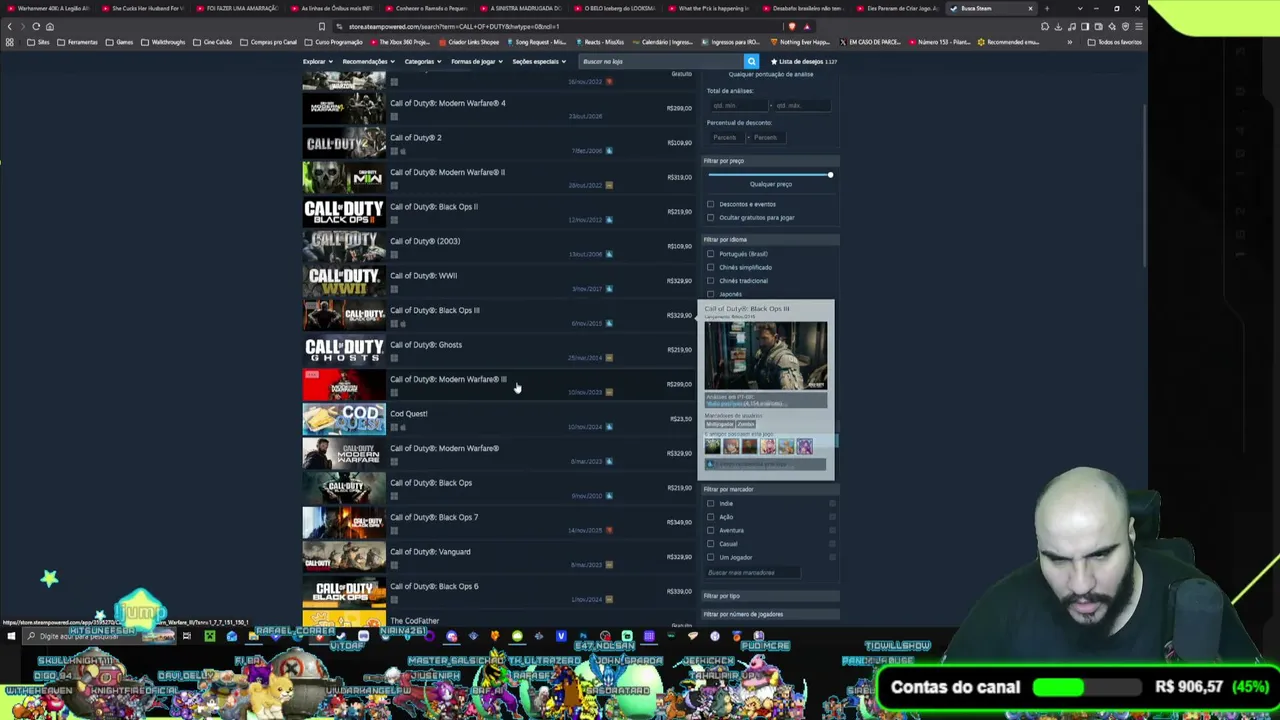Click Call of Duty: Vanguard thumbnail

point(344,557)
